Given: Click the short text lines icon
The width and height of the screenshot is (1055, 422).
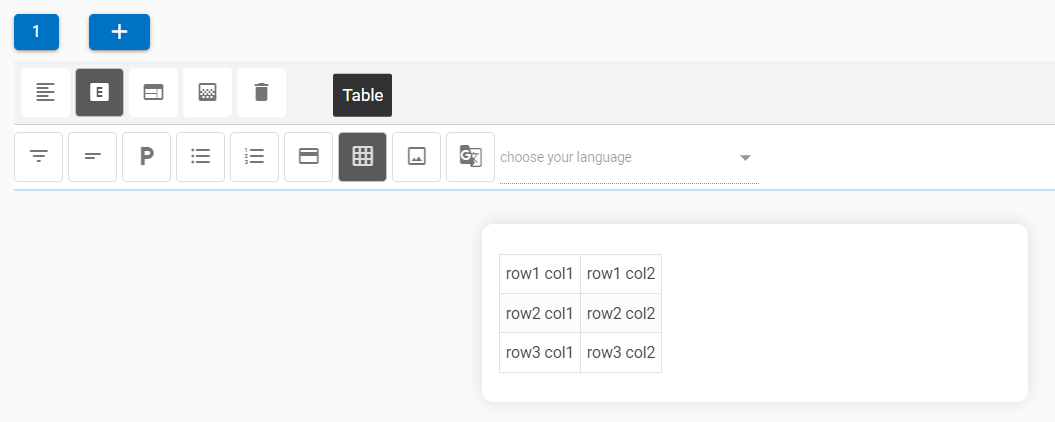Looking at the screenshot, I should click(93, 157).
